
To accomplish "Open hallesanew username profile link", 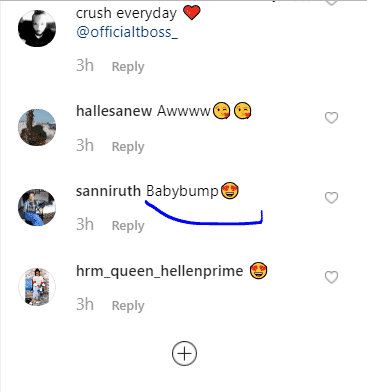I will coord(114,111).
